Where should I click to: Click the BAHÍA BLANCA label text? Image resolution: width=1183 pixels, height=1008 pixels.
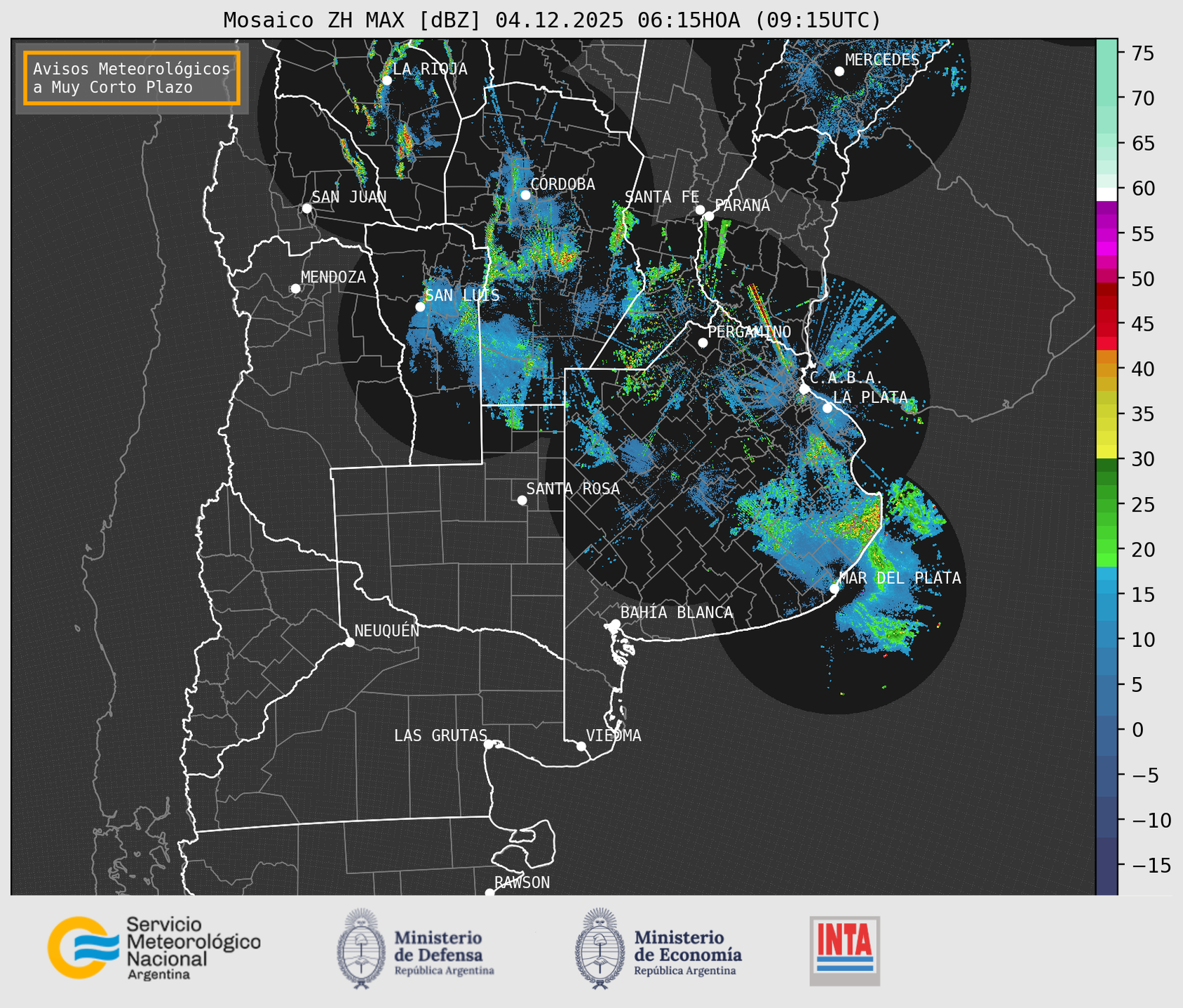(x=677, y=613)
